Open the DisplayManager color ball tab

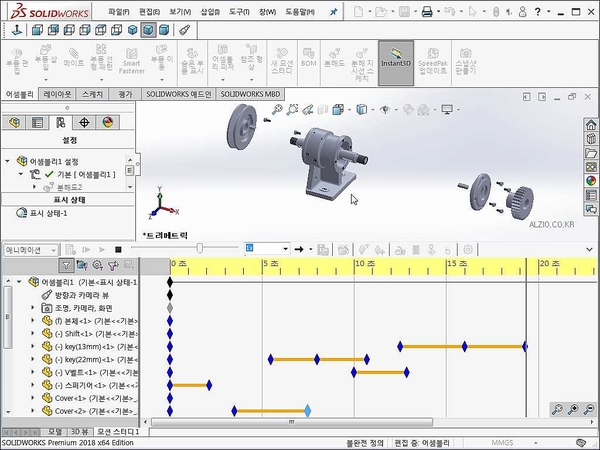(x=108, y=122)
